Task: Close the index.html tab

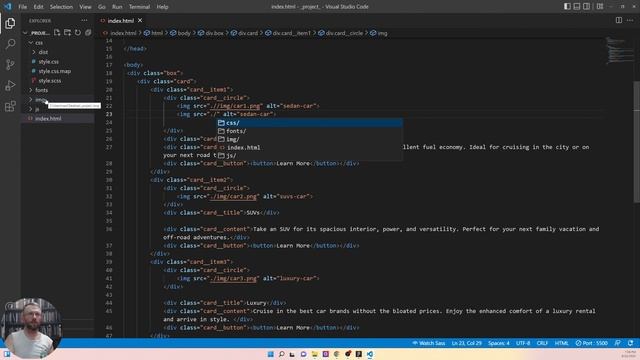Action: (140, 20)
